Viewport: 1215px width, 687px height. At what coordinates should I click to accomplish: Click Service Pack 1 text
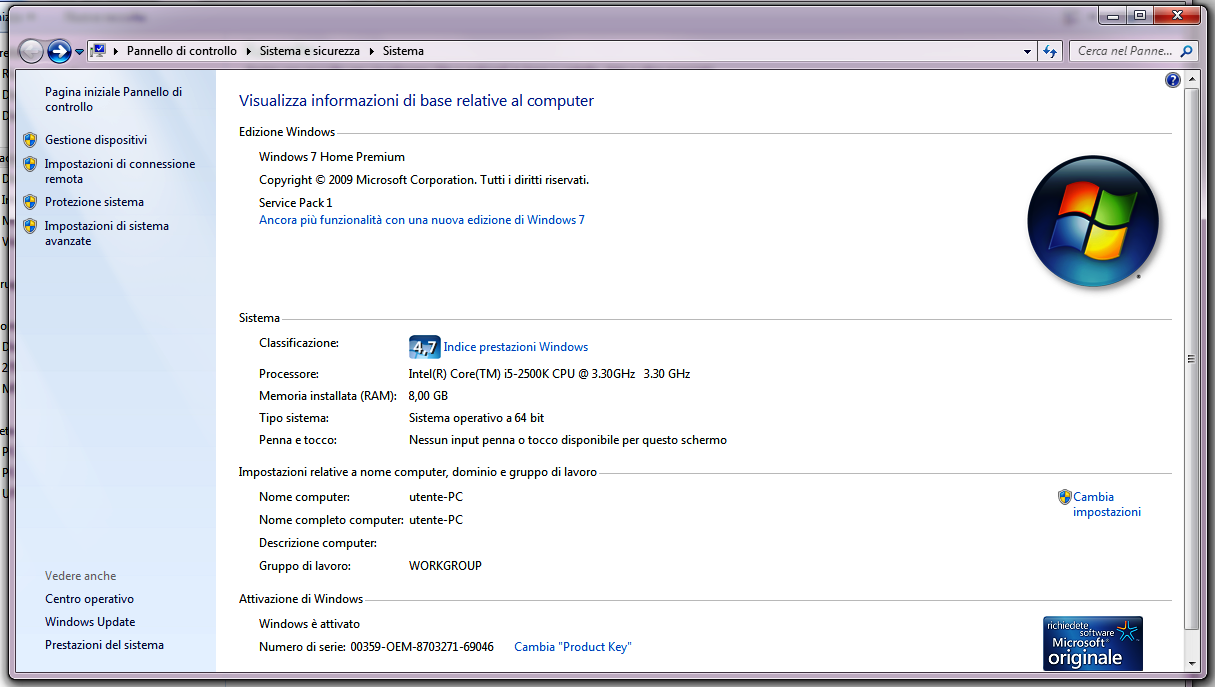295,203
